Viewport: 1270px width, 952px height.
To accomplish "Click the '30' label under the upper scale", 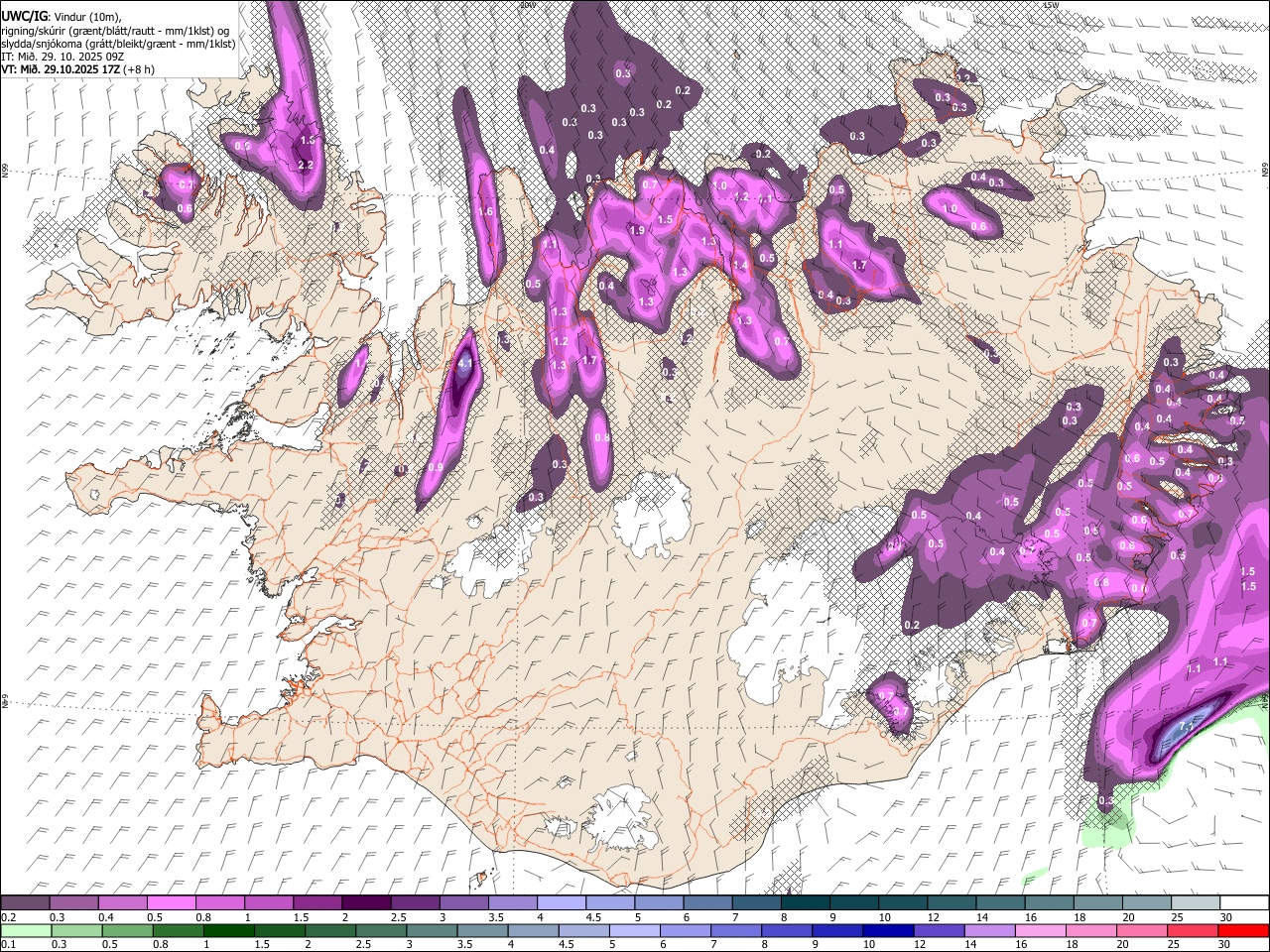I will (x=1224, y=917).
